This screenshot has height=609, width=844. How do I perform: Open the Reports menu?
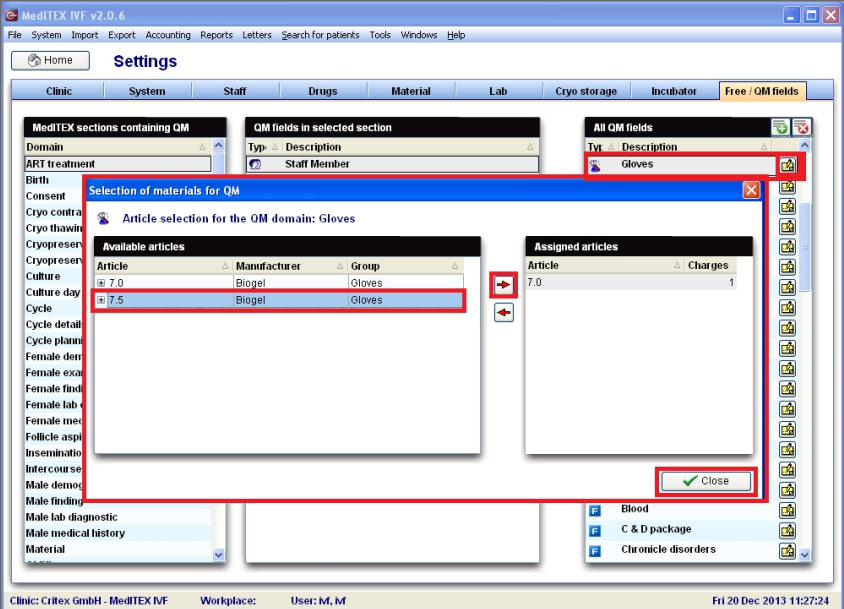216,35
